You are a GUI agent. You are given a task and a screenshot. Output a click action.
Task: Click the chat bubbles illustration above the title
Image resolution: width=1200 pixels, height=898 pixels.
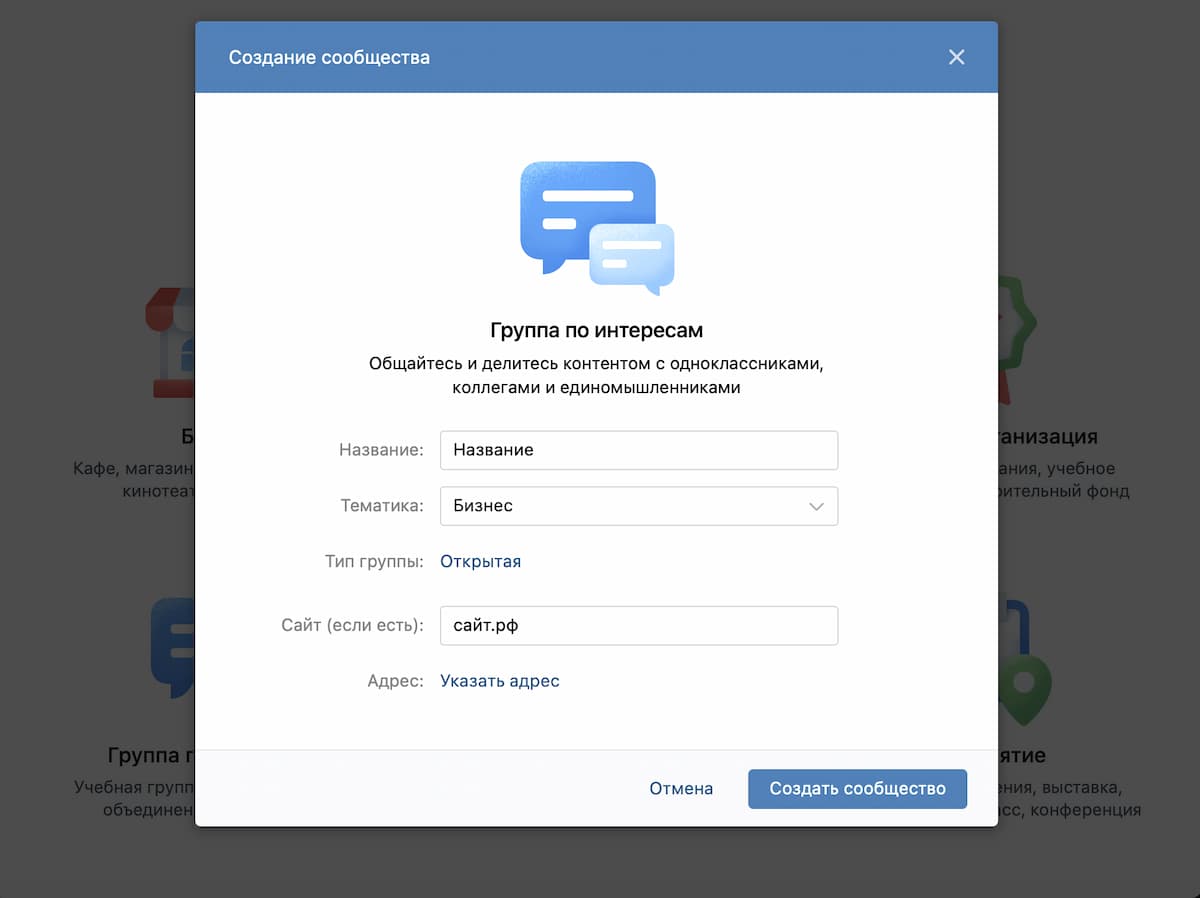coord(597,225)
